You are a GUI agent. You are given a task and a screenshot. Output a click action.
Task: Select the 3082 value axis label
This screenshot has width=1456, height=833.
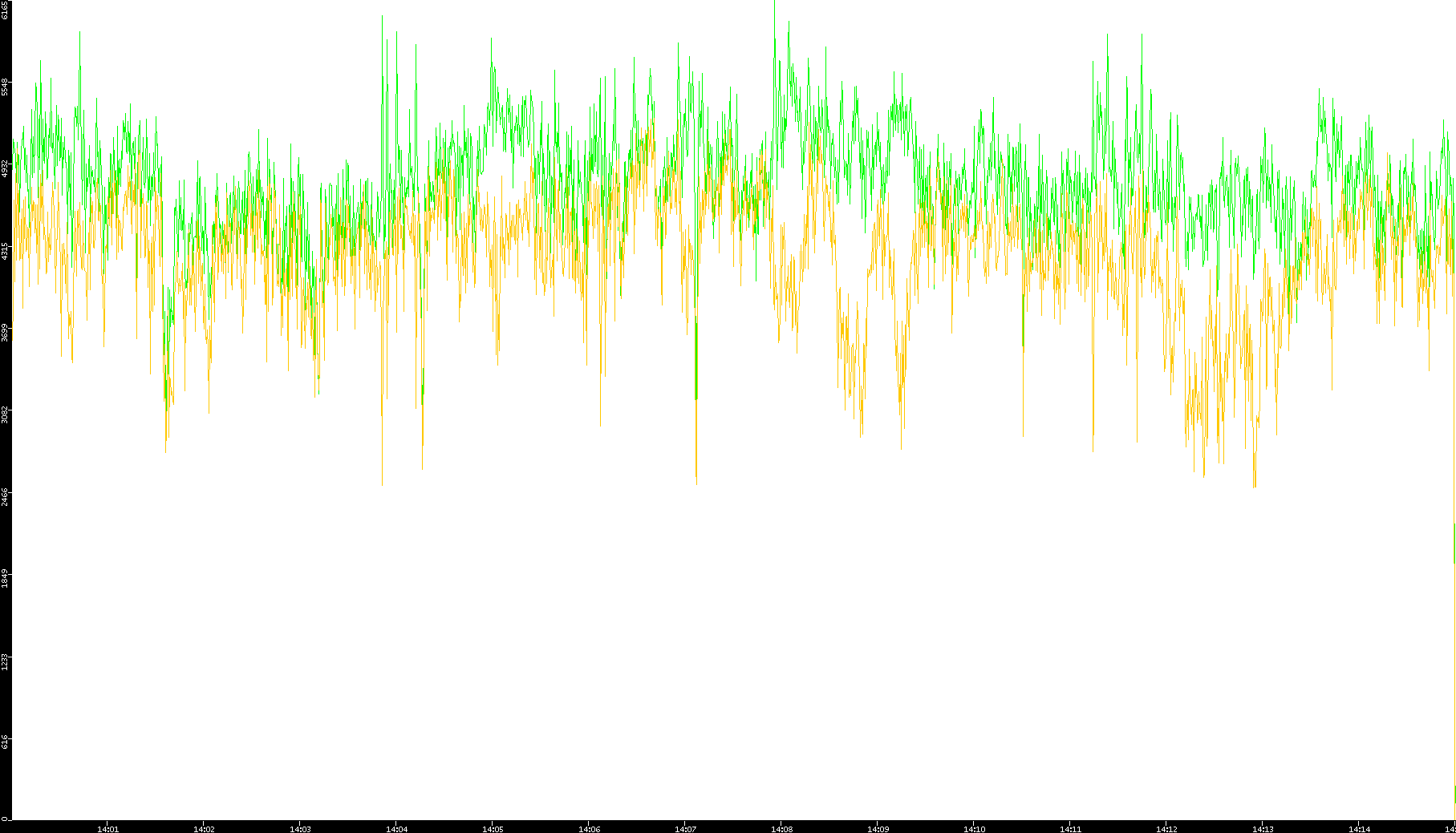tap(5, 415)
